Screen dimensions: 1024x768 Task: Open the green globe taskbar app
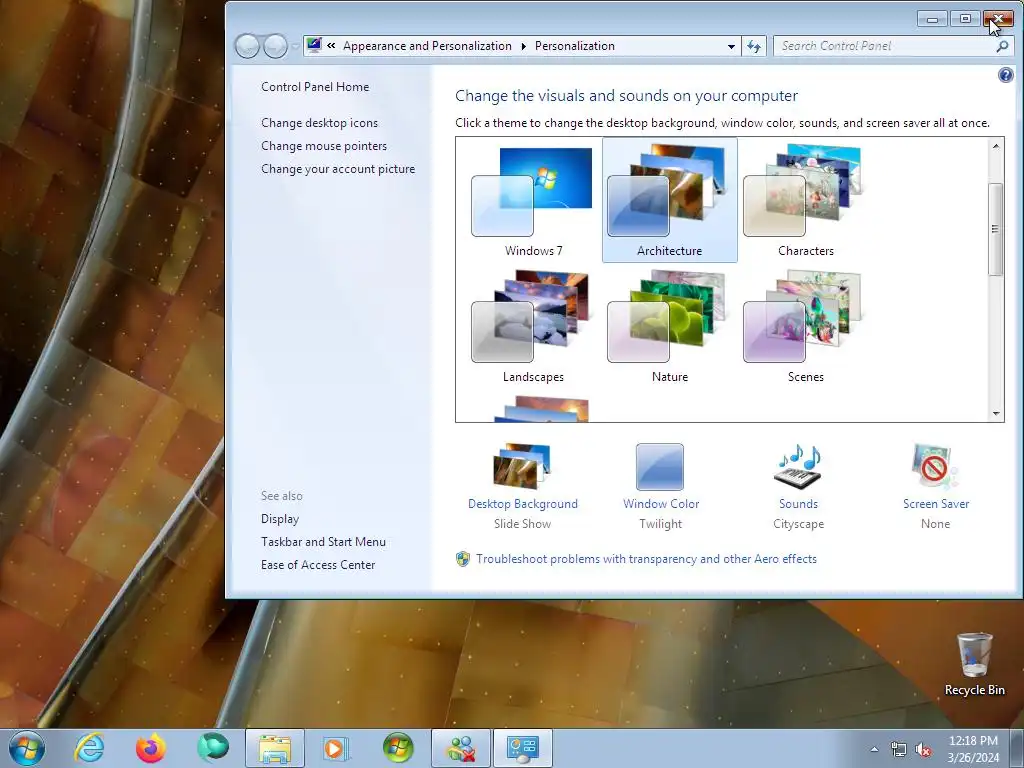click(x=213, y=748)
